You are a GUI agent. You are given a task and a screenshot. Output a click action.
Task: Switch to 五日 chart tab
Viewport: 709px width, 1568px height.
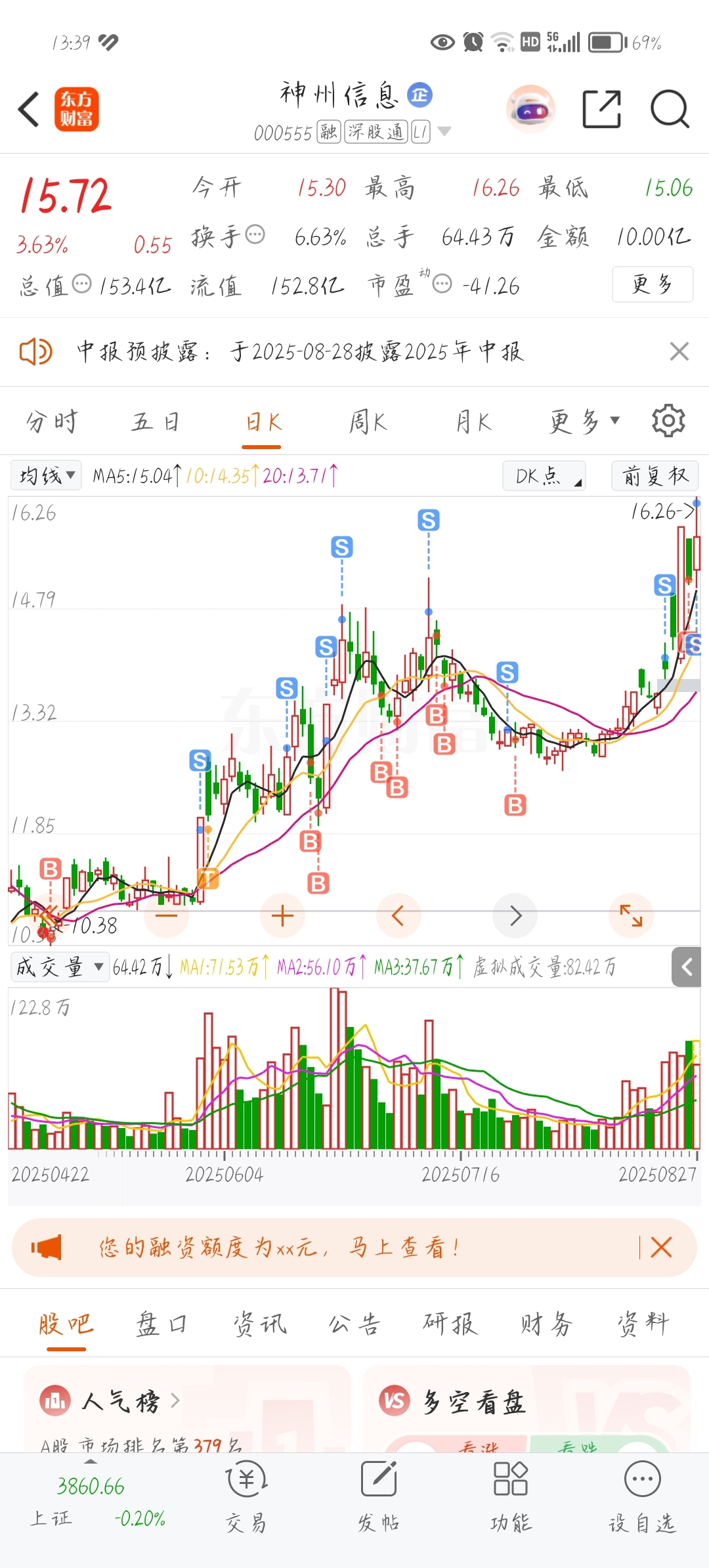tap(156, 421)
